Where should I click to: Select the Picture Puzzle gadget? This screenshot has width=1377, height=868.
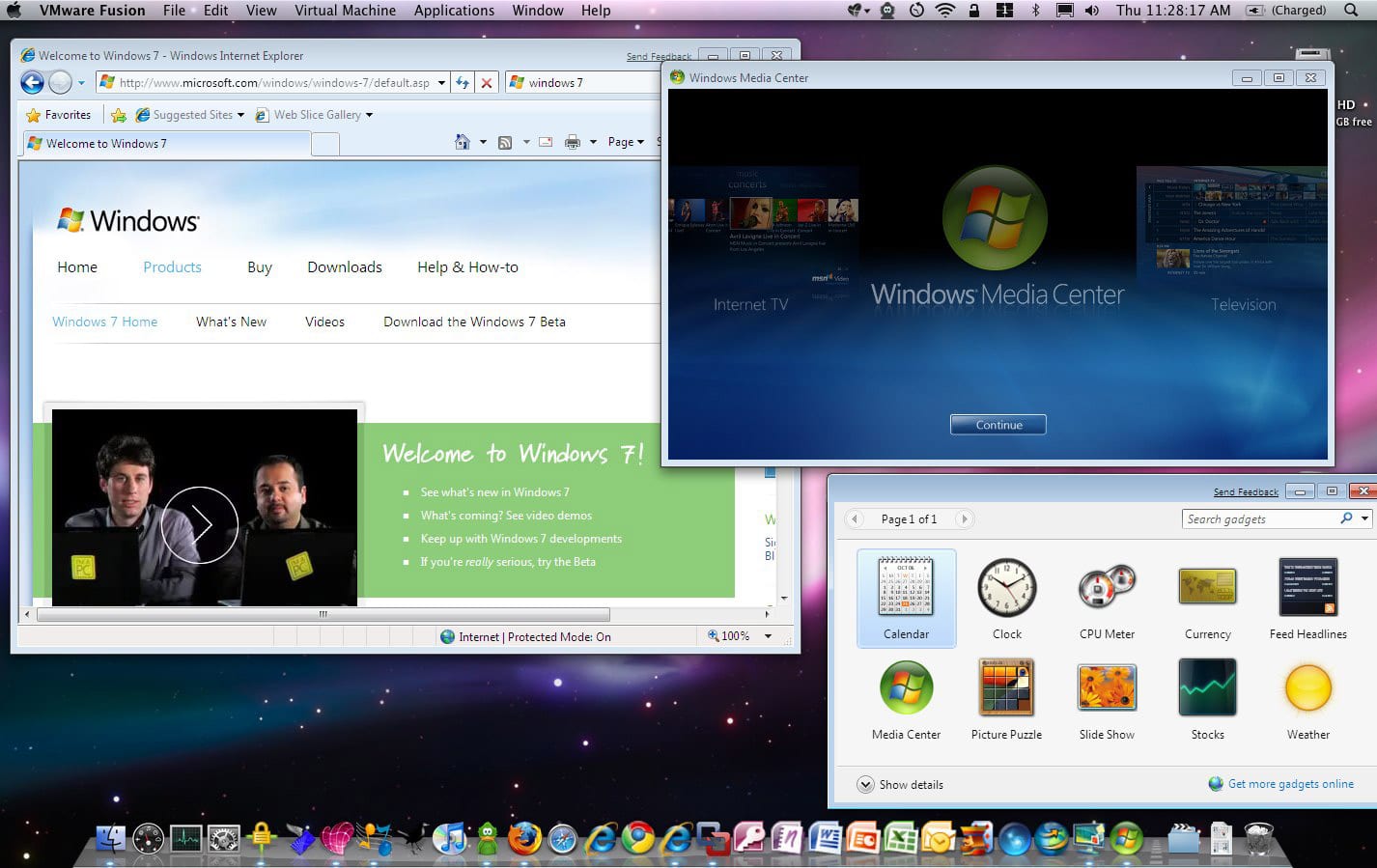[x=1006, y=700]
